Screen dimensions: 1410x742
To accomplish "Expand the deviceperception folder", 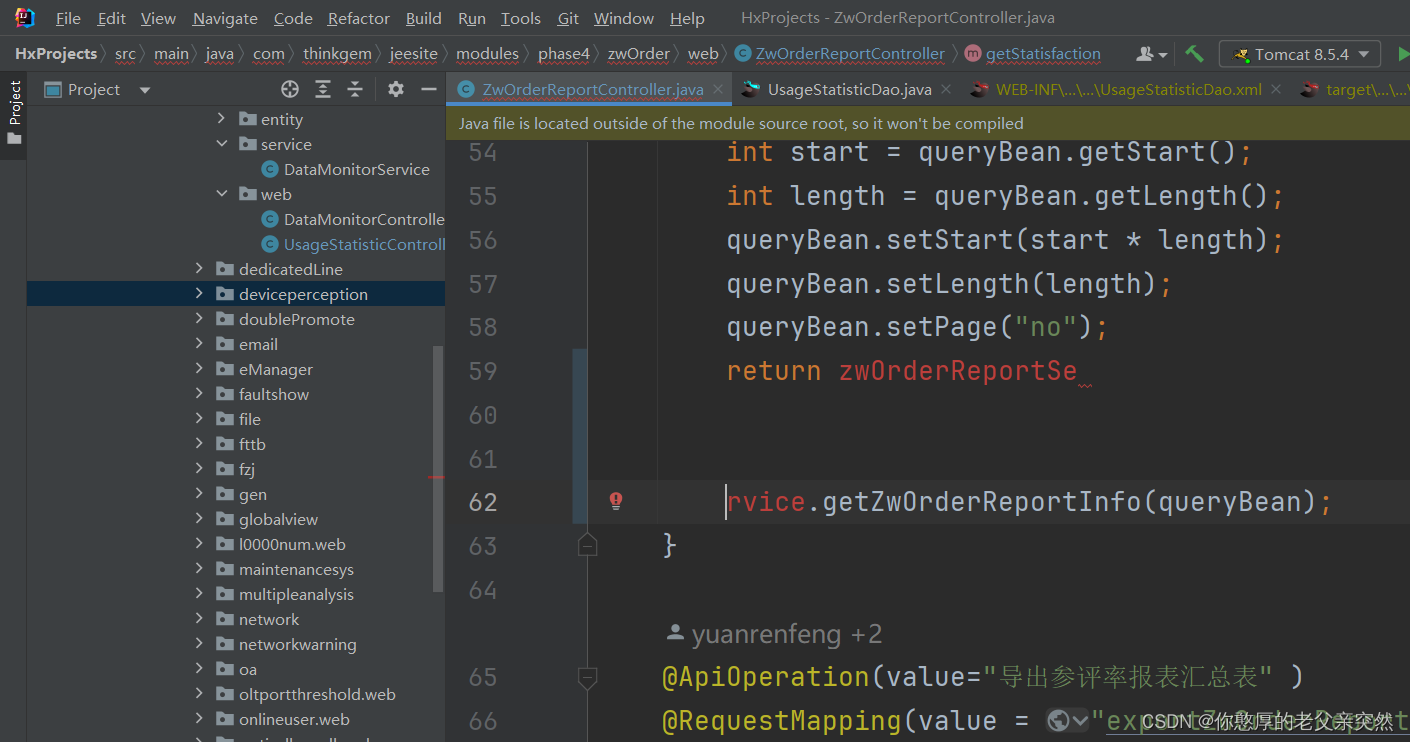I will point(199,294).
